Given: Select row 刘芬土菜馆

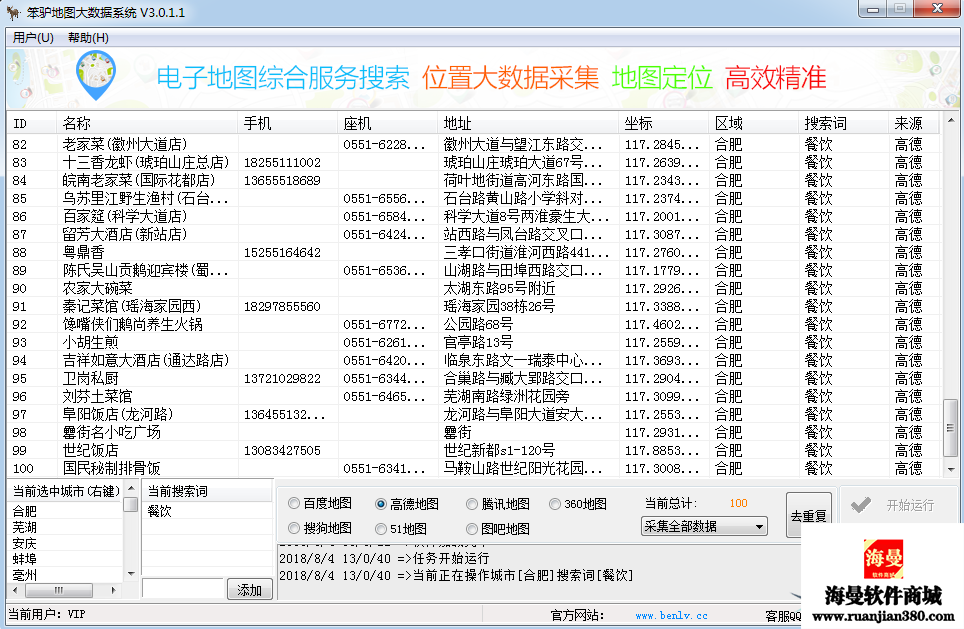Looking at the screenshot, I should [473, 396].
